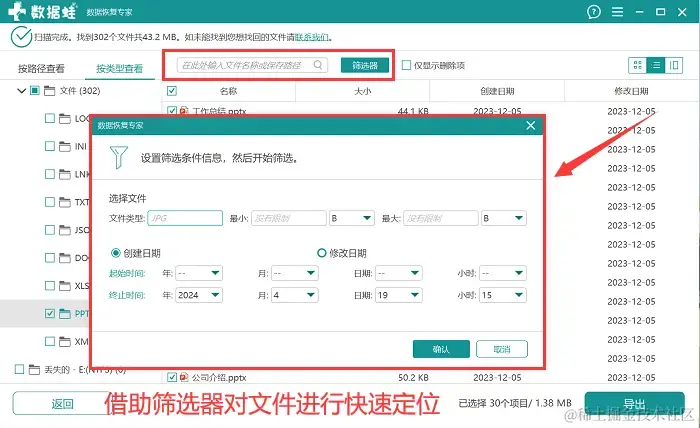The image size is (700, 428).
Task: Sort by 大小 column header
Action: point(362,91)
